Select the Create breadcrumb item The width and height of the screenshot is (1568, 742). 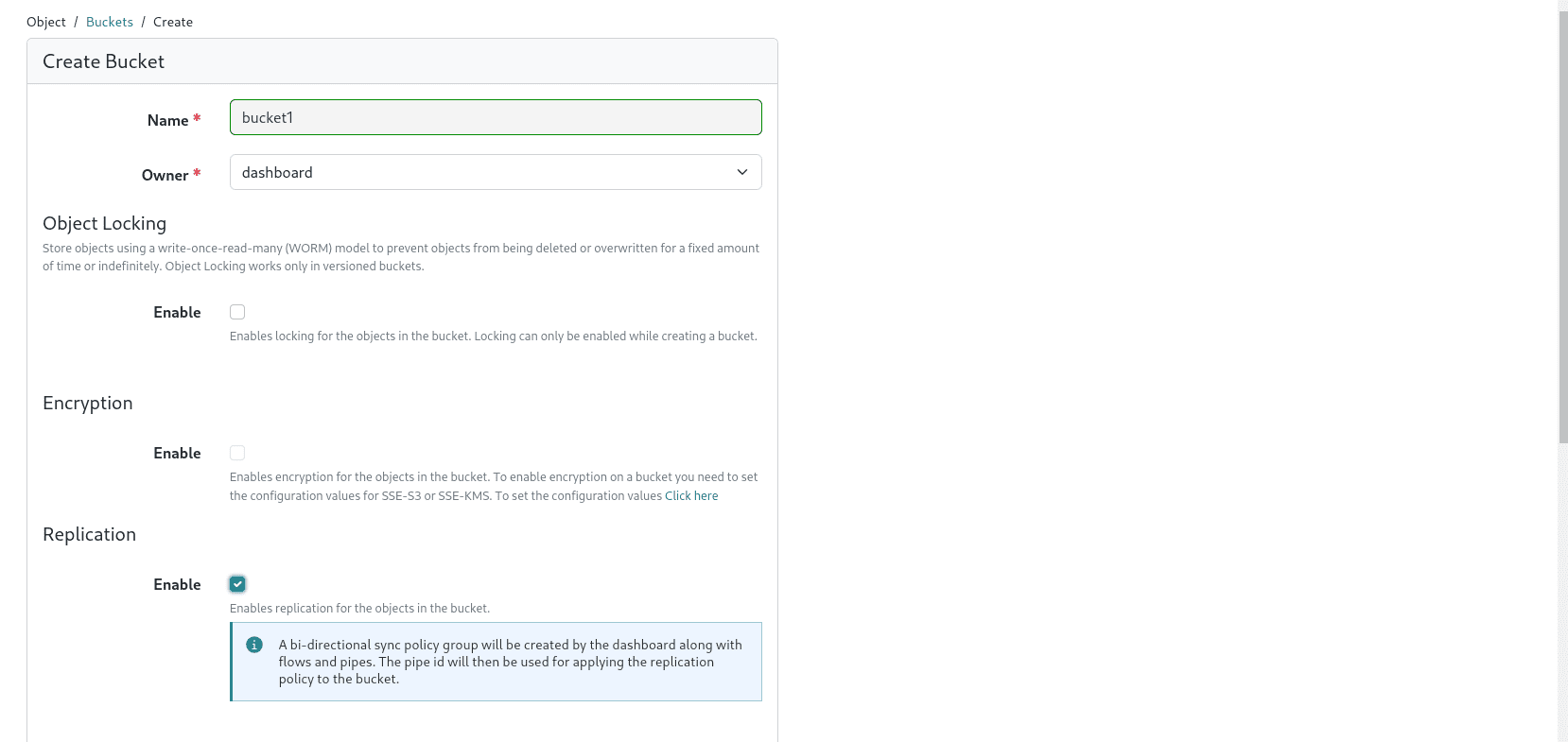(173, 22)
